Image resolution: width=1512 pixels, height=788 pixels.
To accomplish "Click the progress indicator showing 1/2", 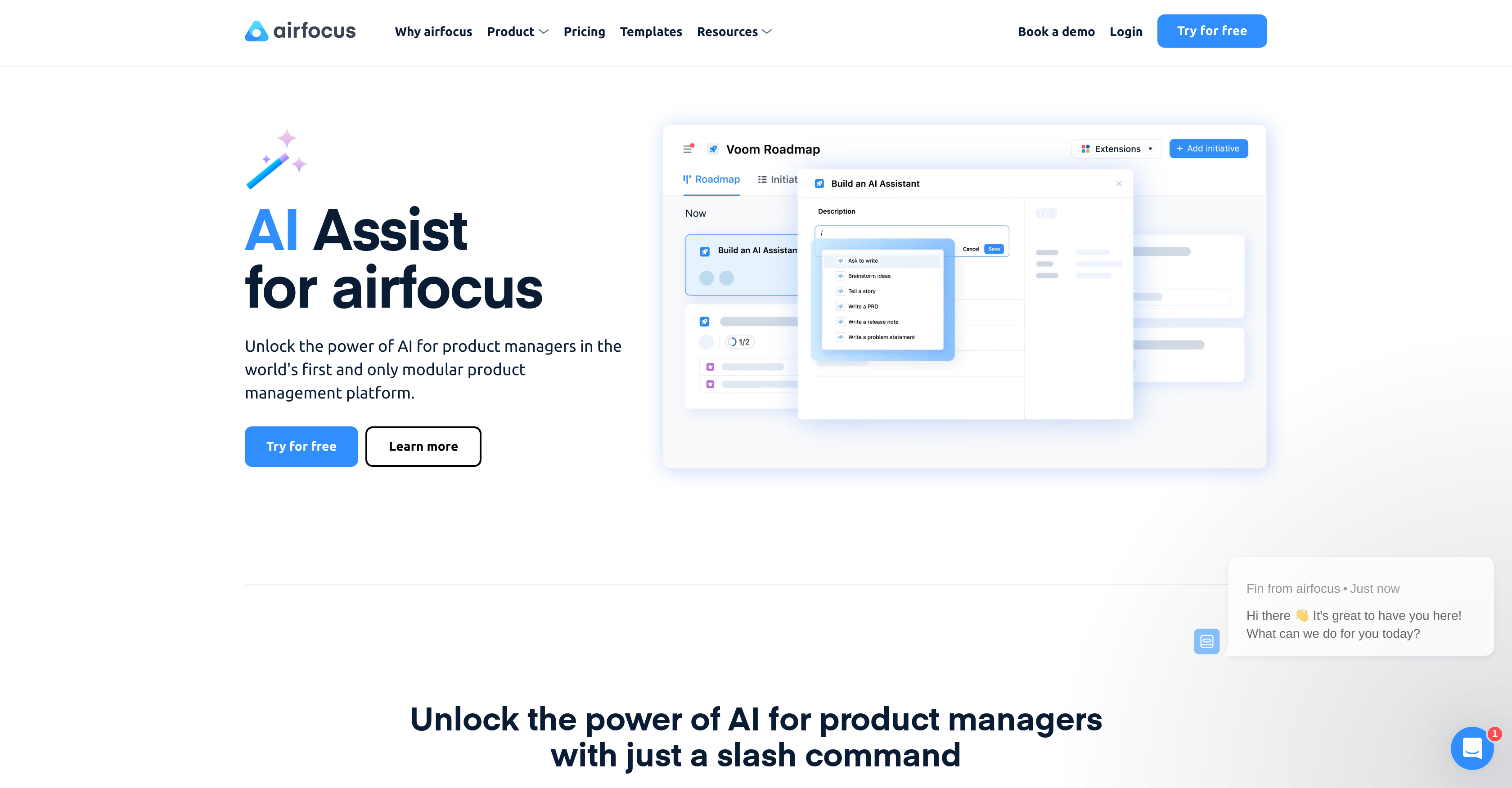I will click(x=739, y=342).
